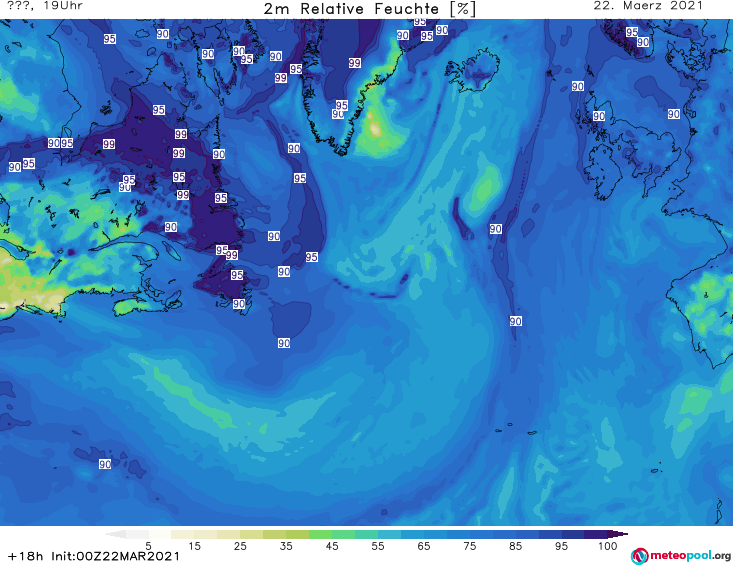Click the legend tick label 100
The width and height of the screenshot is (733, 566).
point(607,545)
